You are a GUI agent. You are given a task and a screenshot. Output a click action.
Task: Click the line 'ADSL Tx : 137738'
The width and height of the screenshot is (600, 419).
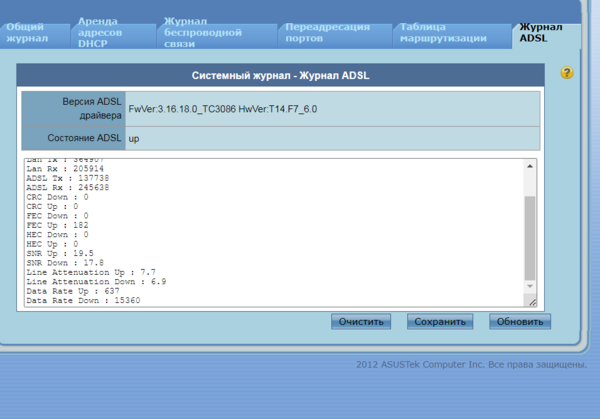coord(67,178)
